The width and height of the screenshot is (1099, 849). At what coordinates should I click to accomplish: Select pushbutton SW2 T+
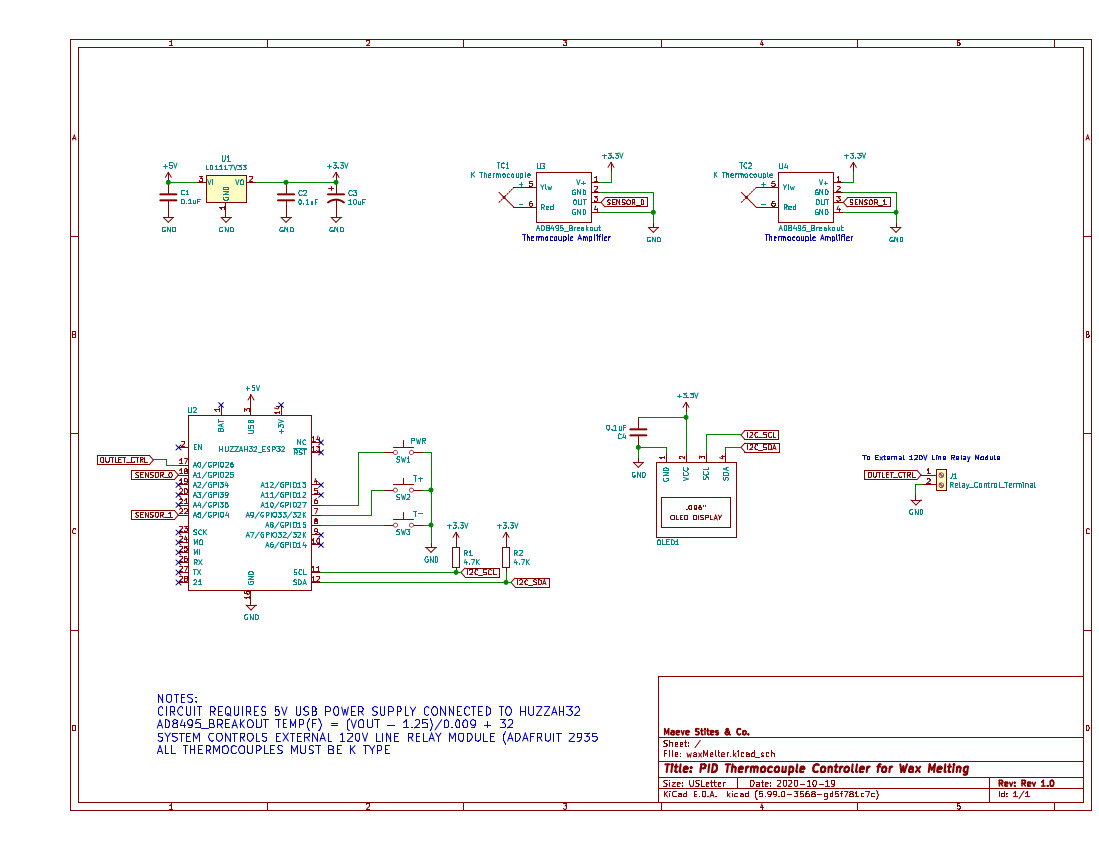404,488
